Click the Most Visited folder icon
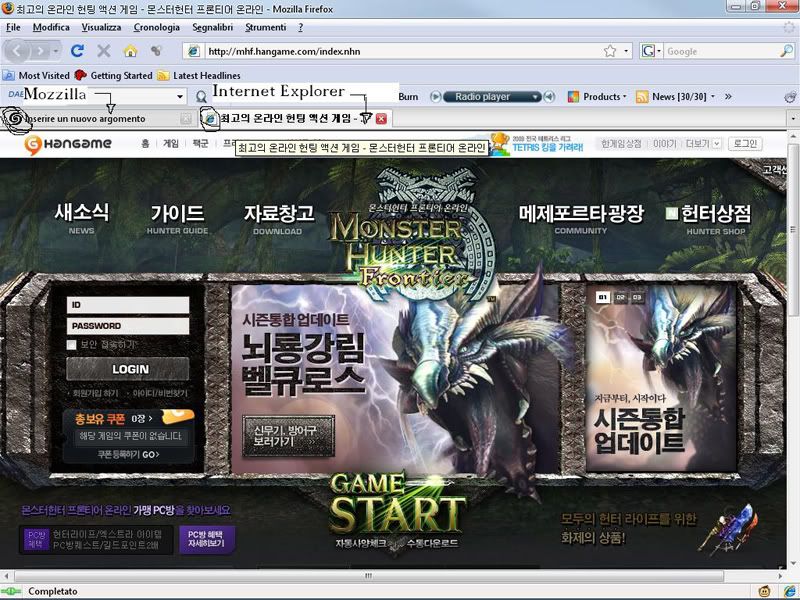This screenshot has width=800, height=600. click(x=9, y=76)
